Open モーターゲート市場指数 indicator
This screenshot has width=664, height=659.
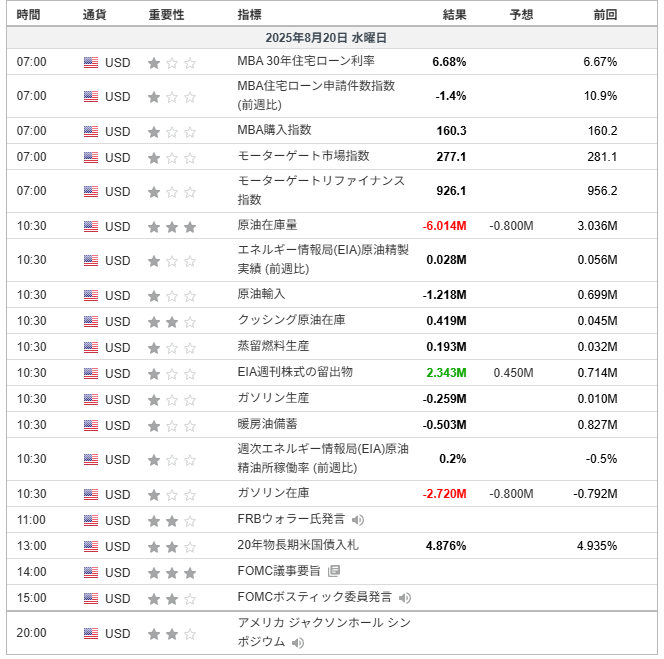click(x=303, y=155)
